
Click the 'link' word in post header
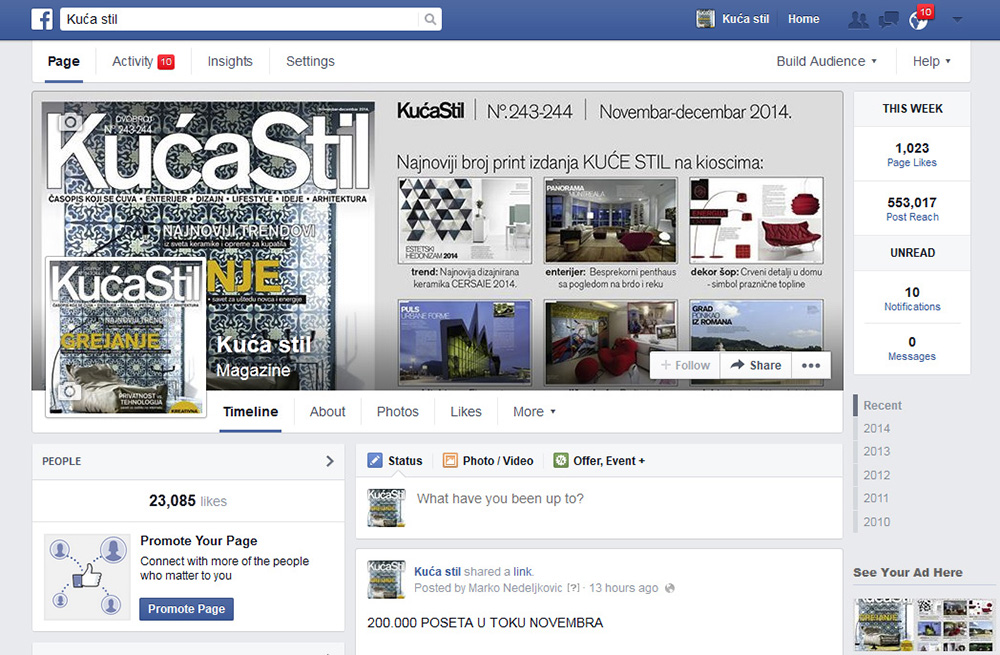point(522,571)
